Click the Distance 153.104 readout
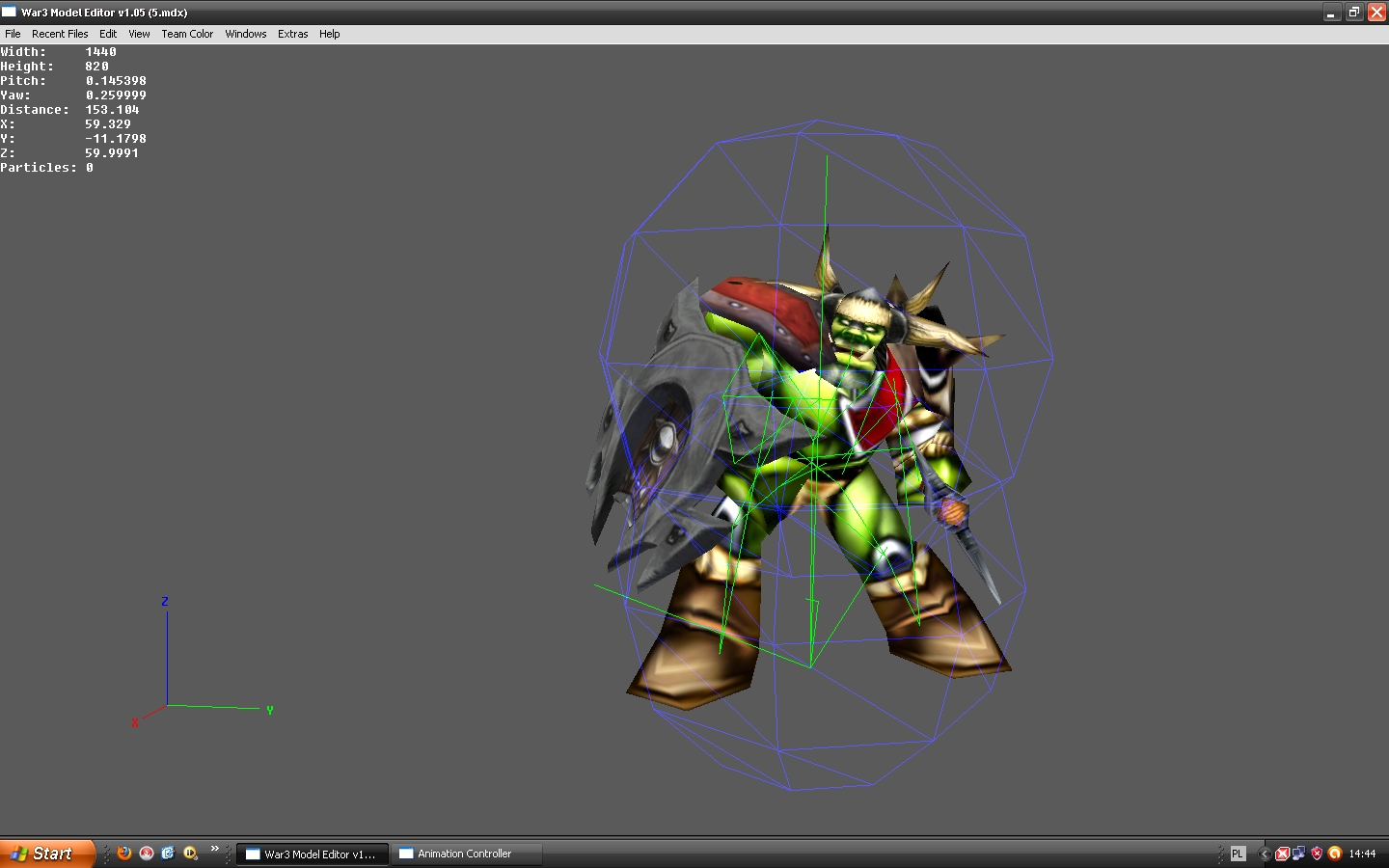The width and height of the screenshot is (1389, 868). coord(69,110)
